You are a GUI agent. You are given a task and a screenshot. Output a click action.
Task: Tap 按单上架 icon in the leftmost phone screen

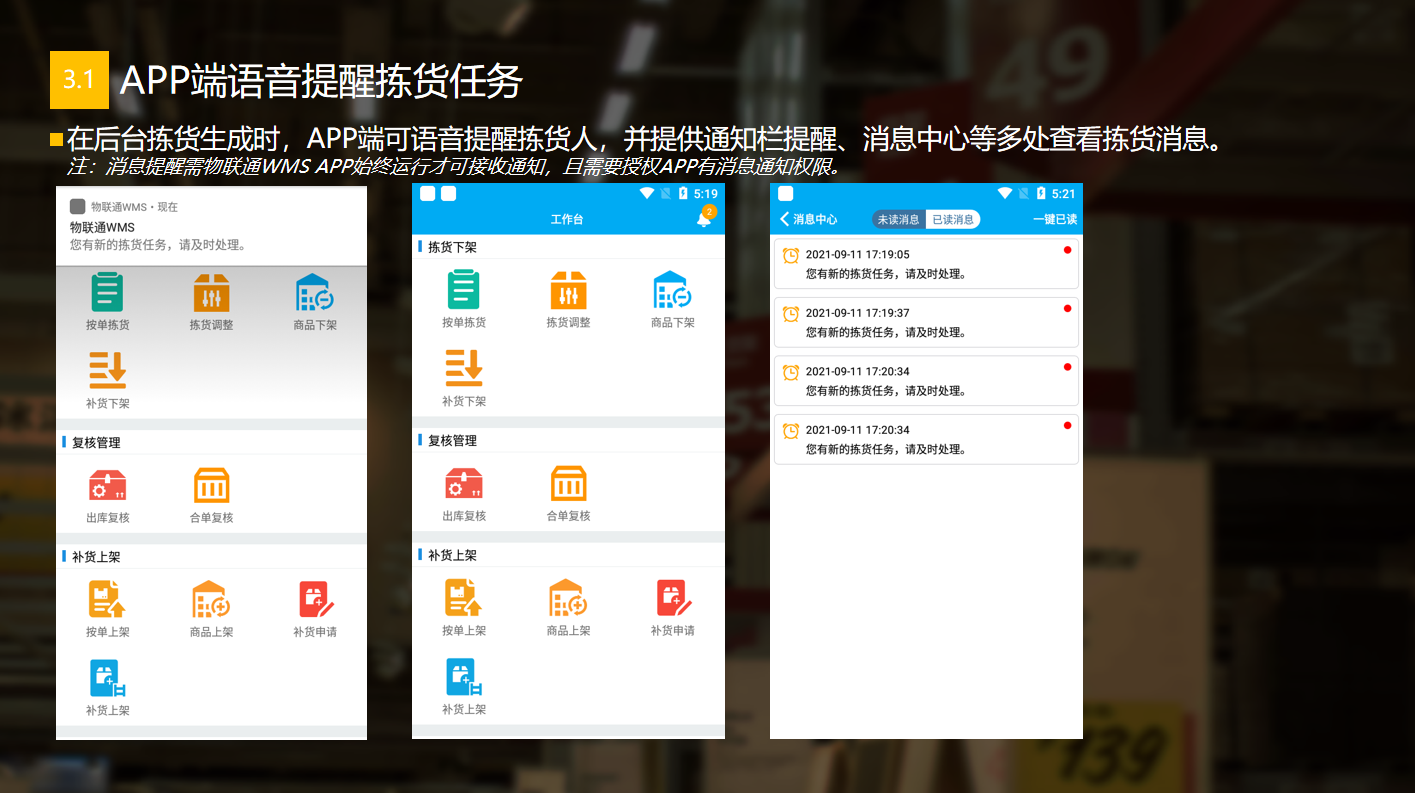click(107, 599)
